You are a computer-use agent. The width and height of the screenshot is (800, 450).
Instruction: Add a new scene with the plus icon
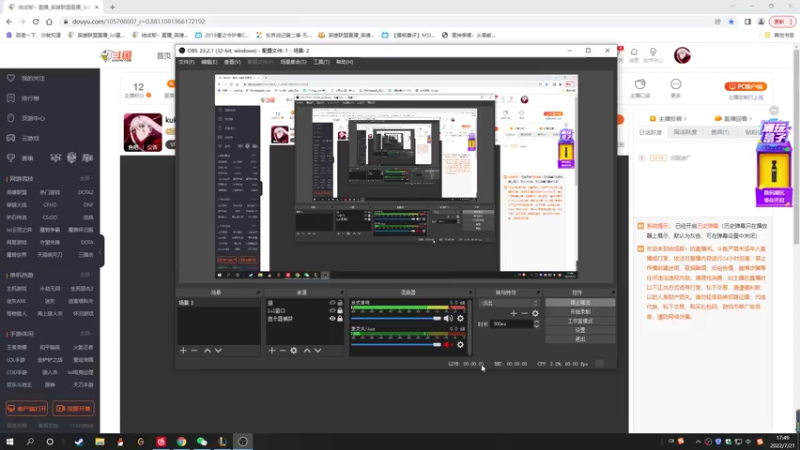pos(183,351)
